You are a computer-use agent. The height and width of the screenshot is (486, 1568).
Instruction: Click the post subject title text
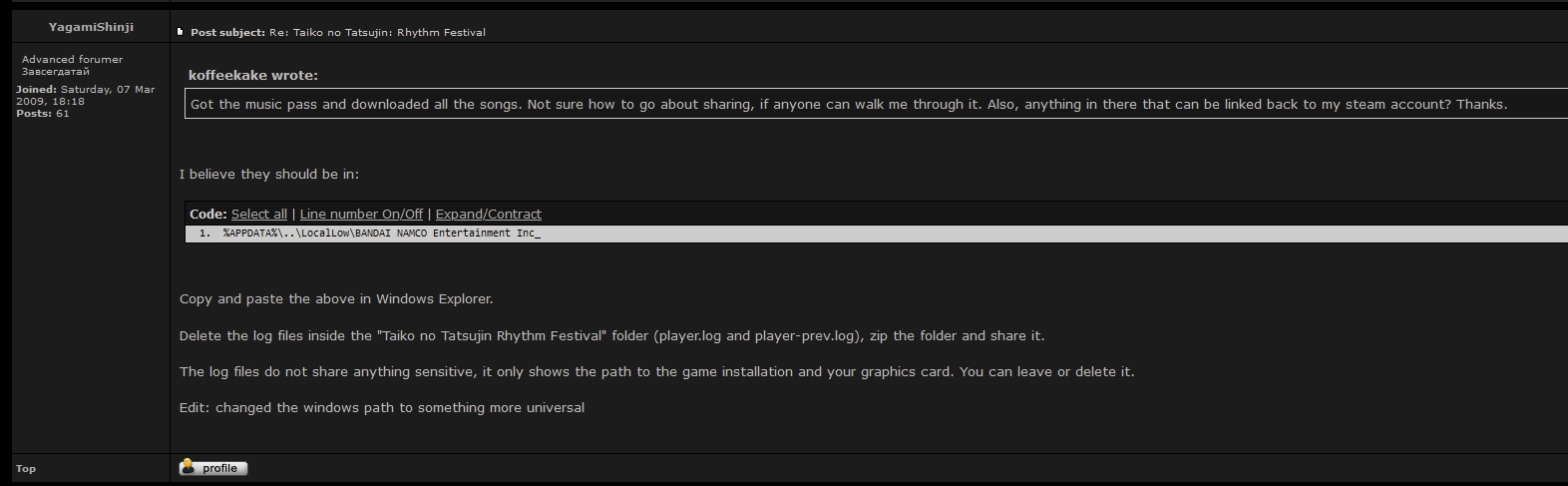point(377,33)
